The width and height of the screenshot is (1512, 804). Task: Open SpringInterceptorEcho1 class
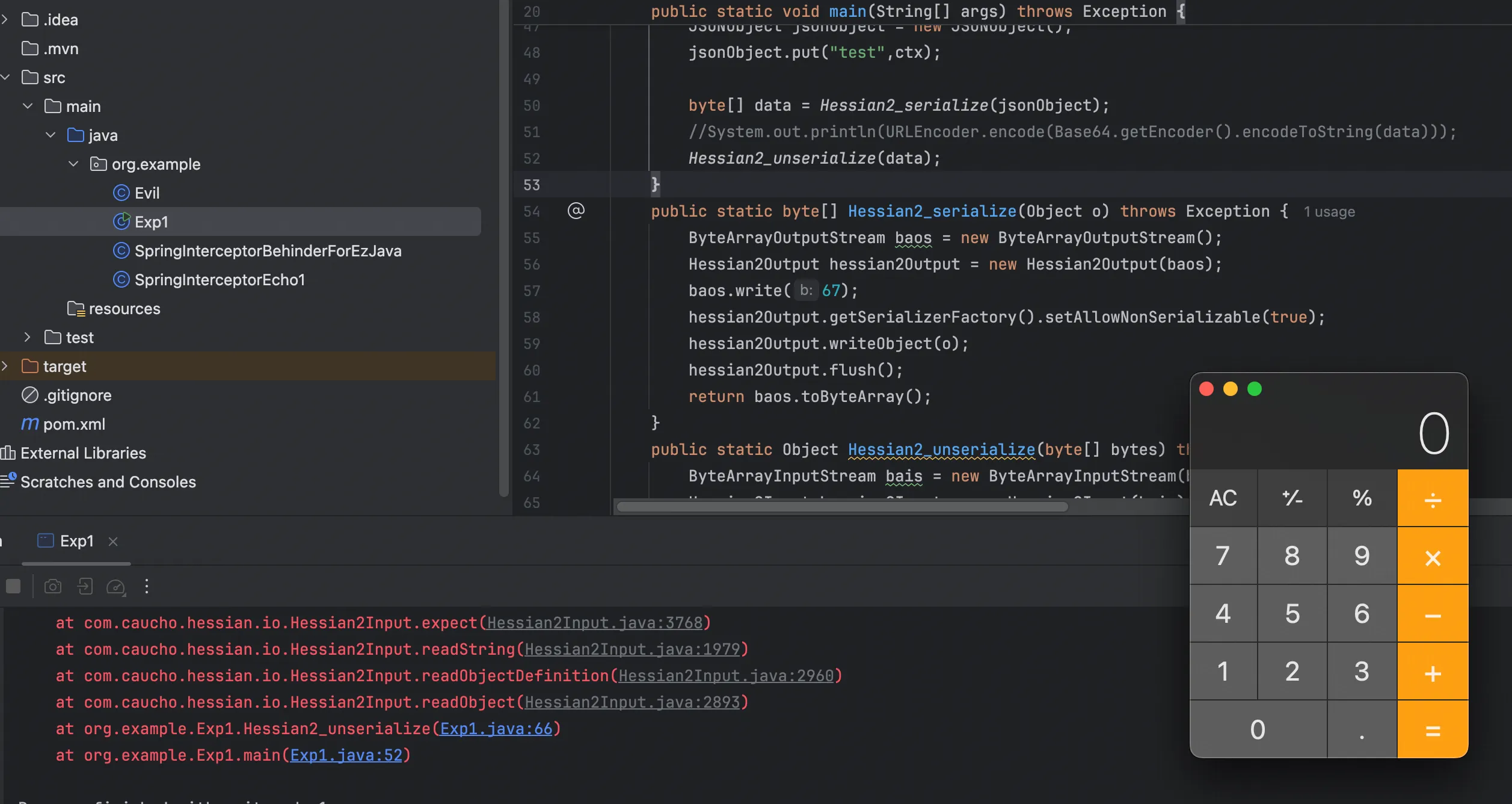(220, 280)
